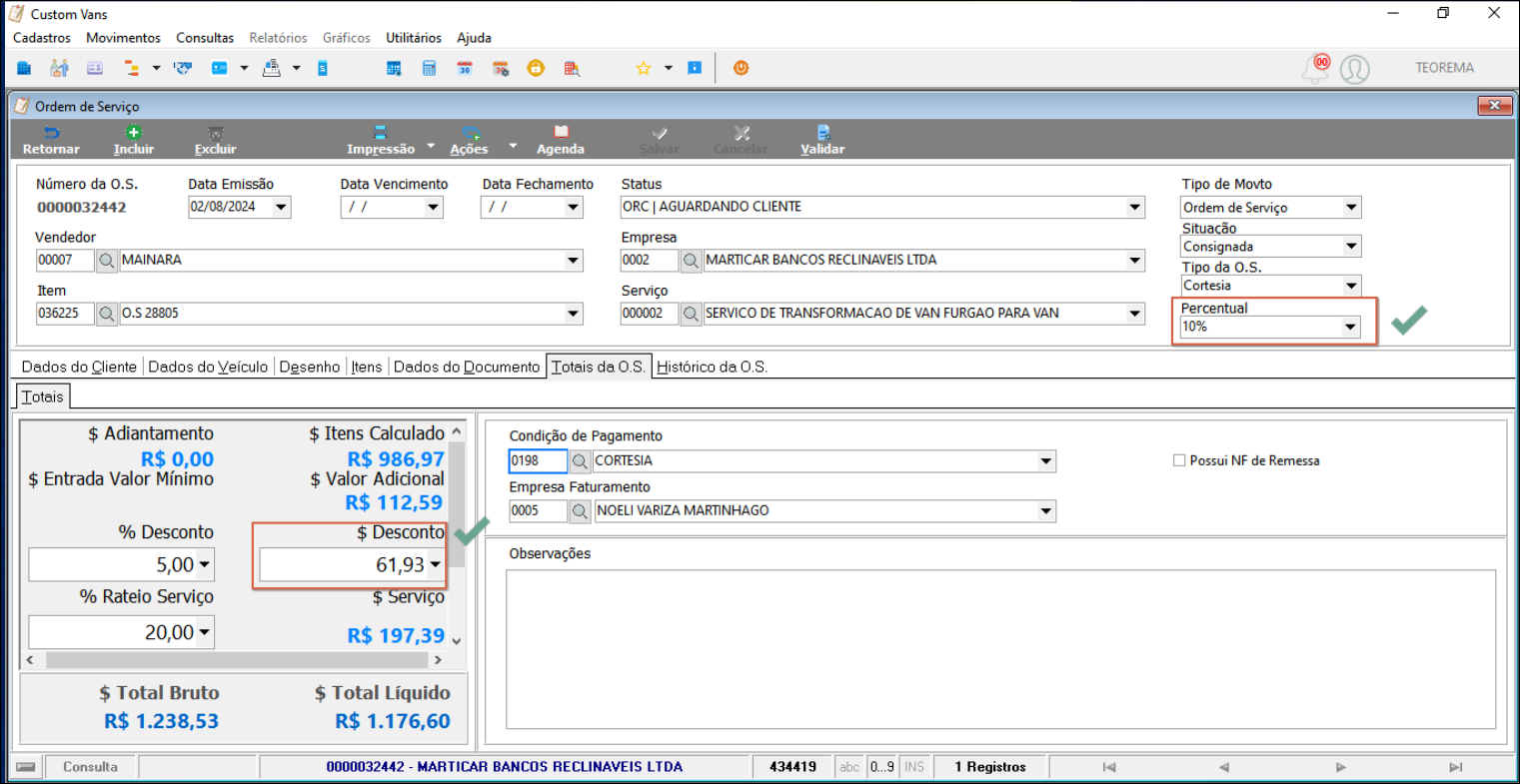Click the Vendedor search magnifier icon
This screenshot has width=1520, height=784.
pos(107,260)
